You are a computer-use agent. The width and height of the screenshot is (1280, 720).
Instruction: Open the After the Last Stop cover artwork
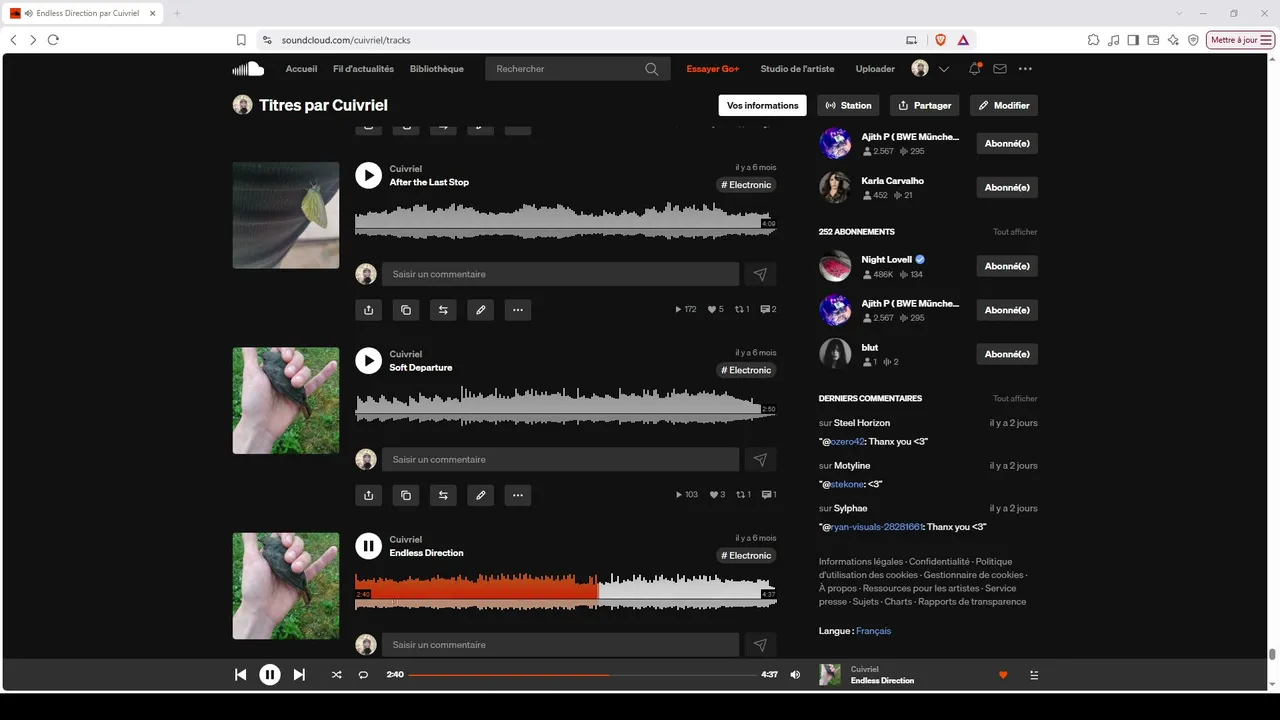click(x=286, y=215)
